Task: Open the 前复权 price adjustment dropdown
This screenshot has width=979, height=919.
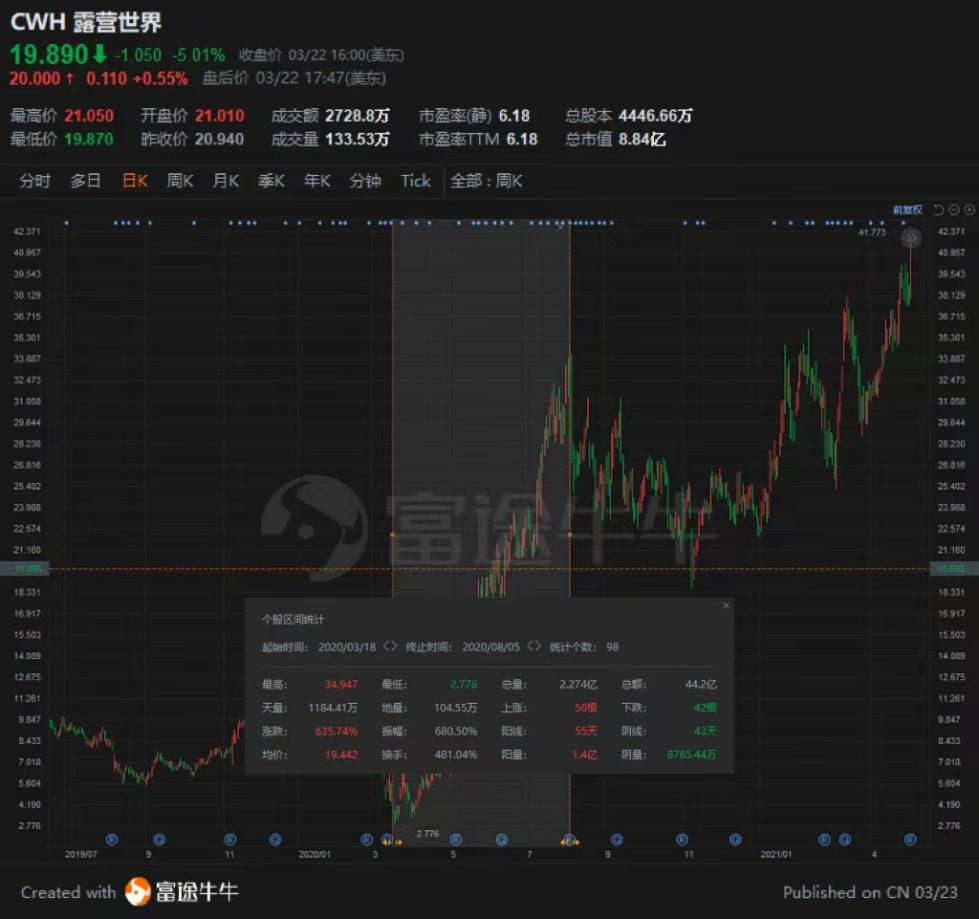Action: [x=907, y=210]
